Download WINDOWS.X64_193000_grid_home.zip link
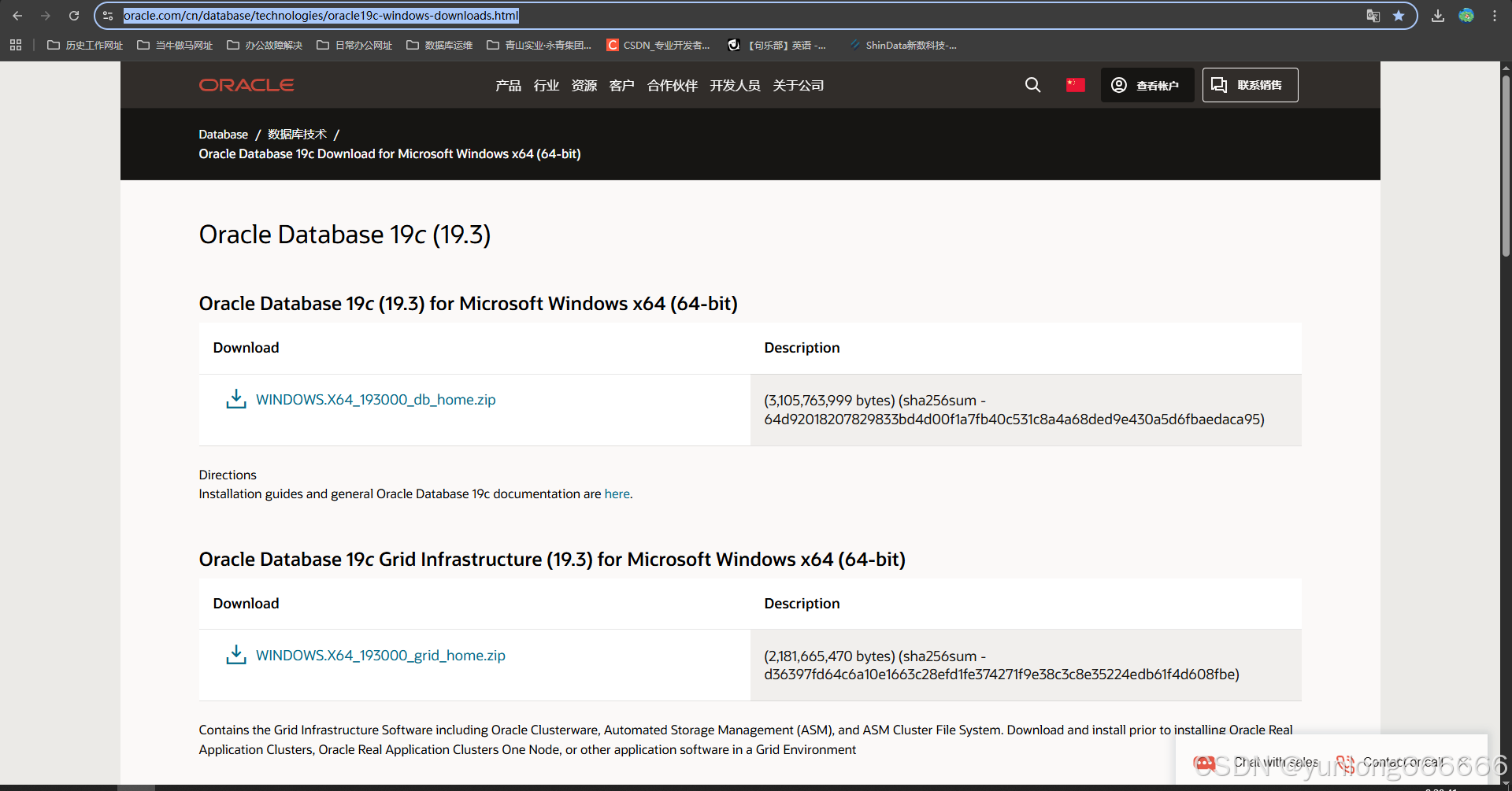This screenshot has width=1512, height=791. 380,655
